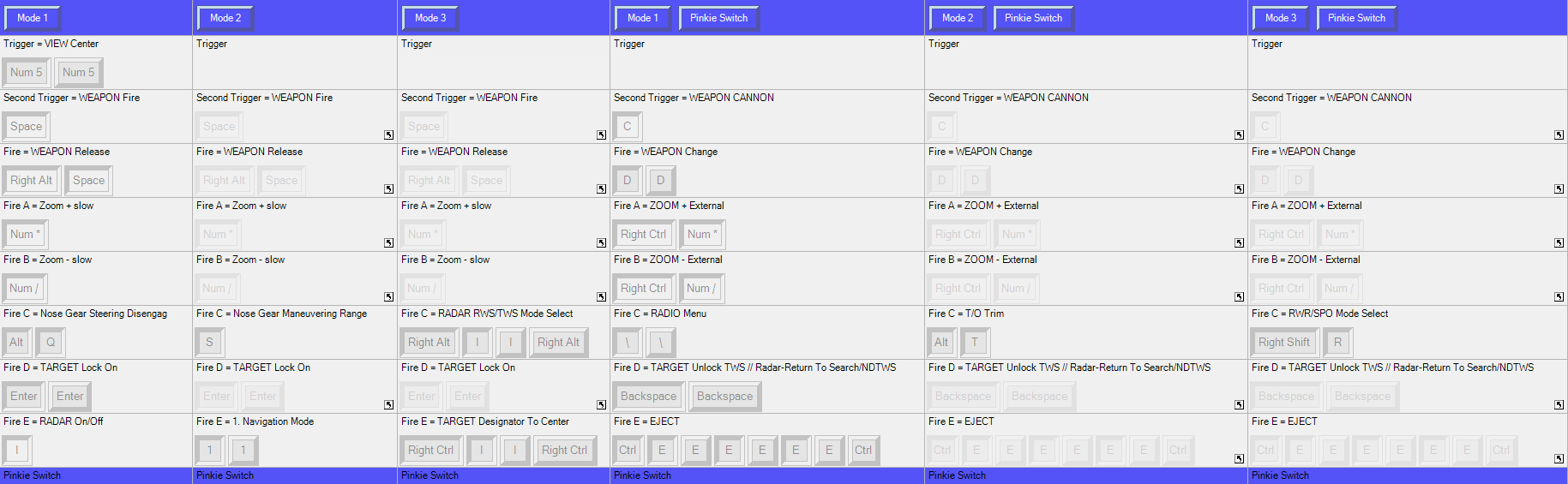The width and height of the screenshot is (1568, 484).
Task: Click Pinkie Switch button beside the last Mode 3 header
Action: click(x=1356, y=18)
